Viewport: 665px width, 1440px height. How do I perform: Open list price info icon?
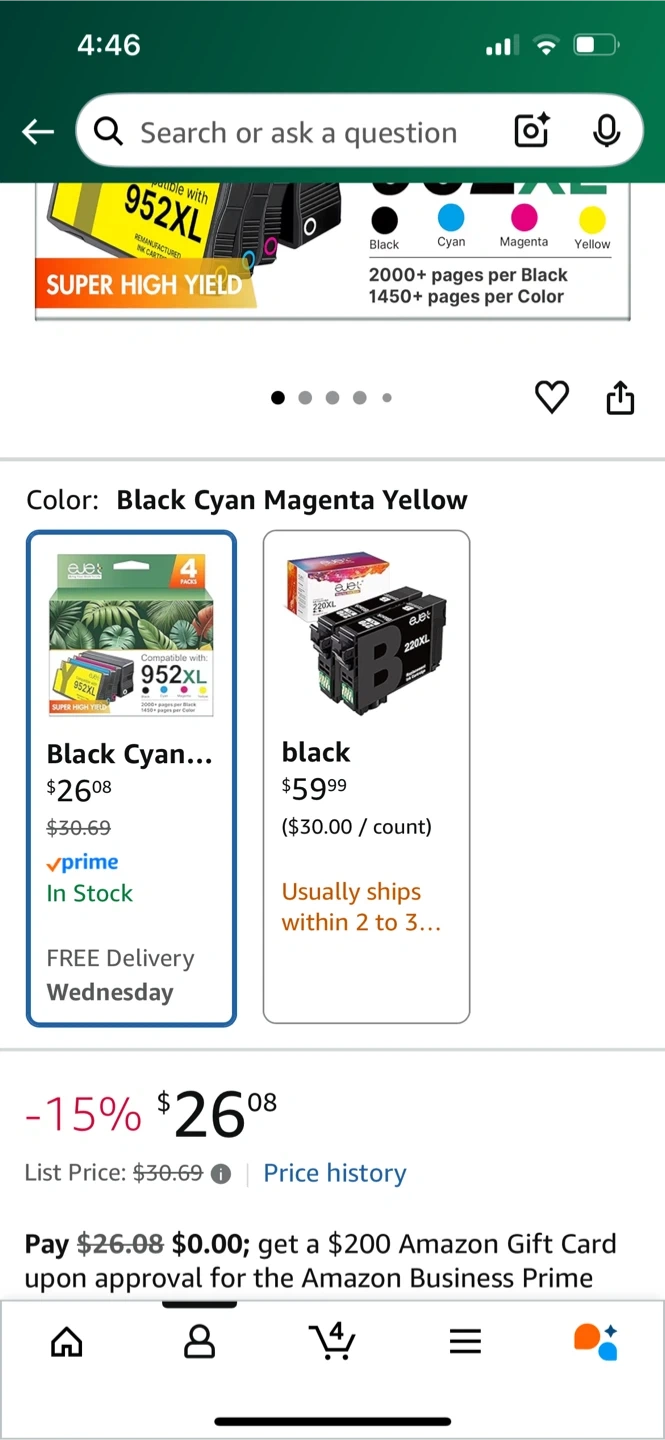[x=221, y=1174]
